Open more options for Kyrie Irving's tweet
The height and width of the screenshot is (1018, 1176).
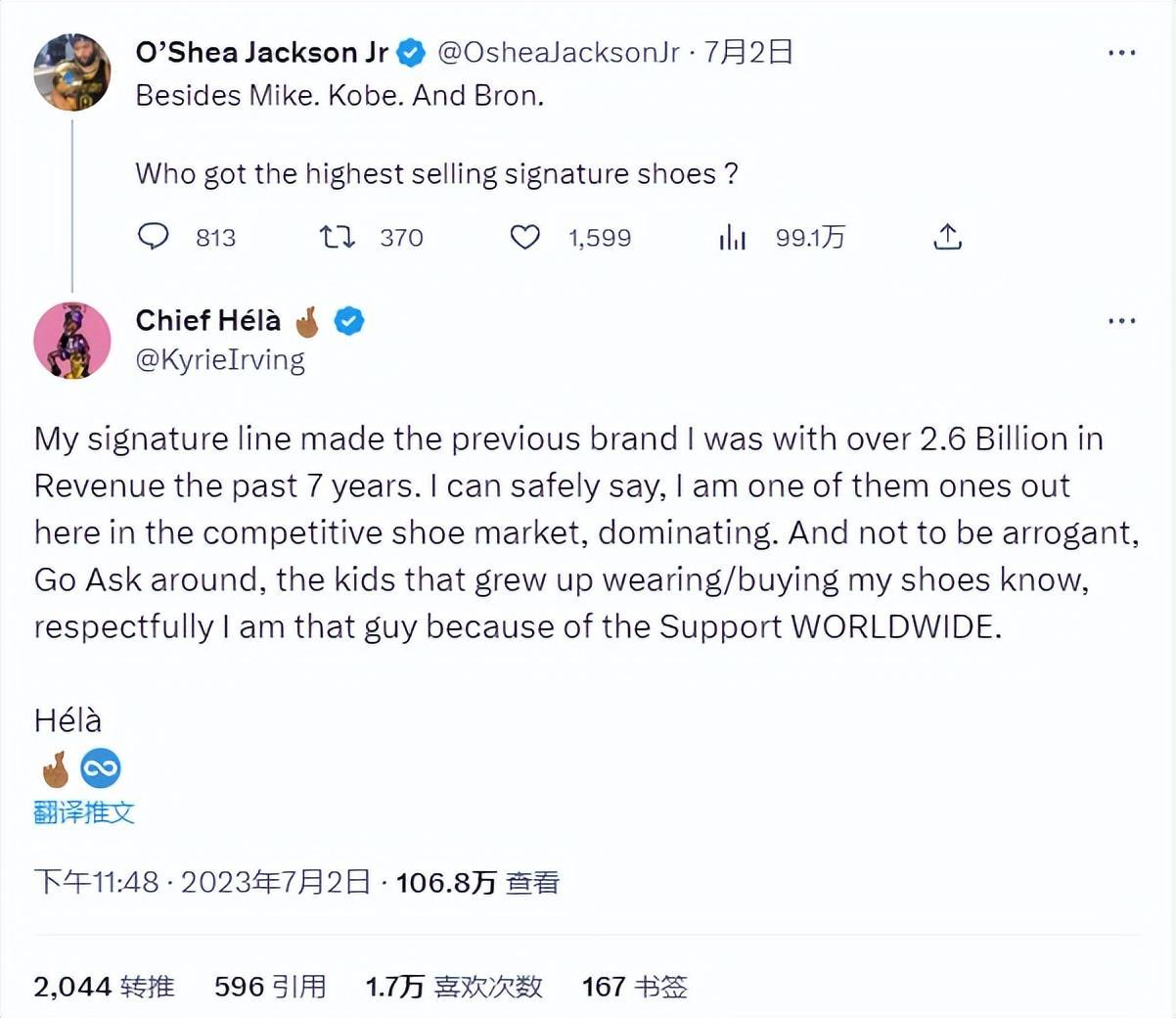tap(1121, 320)
